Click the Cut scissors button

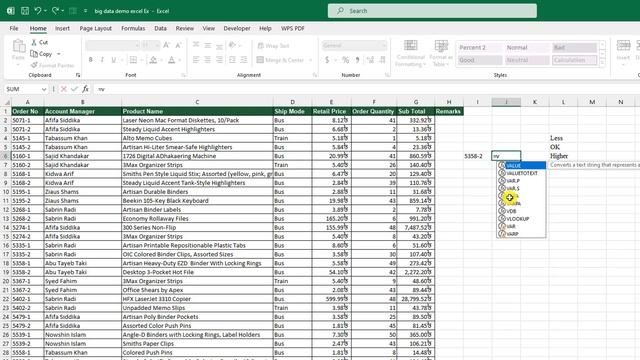coord(40,42)
